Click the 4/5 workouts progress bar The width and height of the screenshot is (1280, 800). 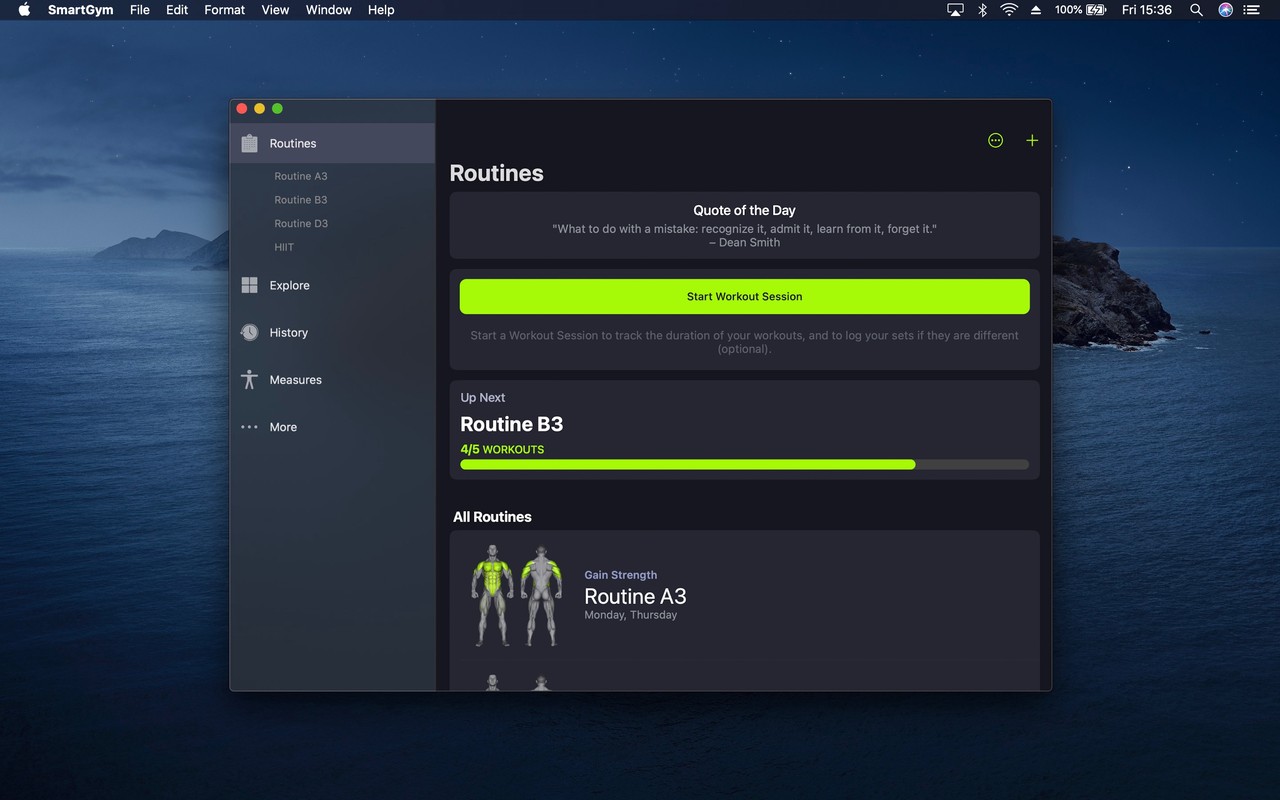[744, 464]
